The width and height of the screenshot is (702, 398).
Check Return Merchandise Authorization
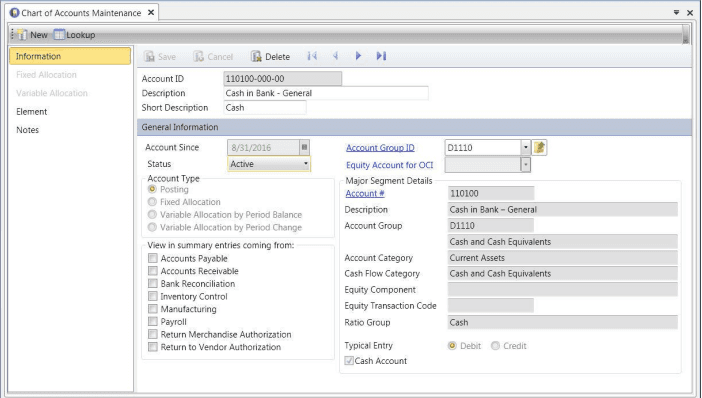153,334
